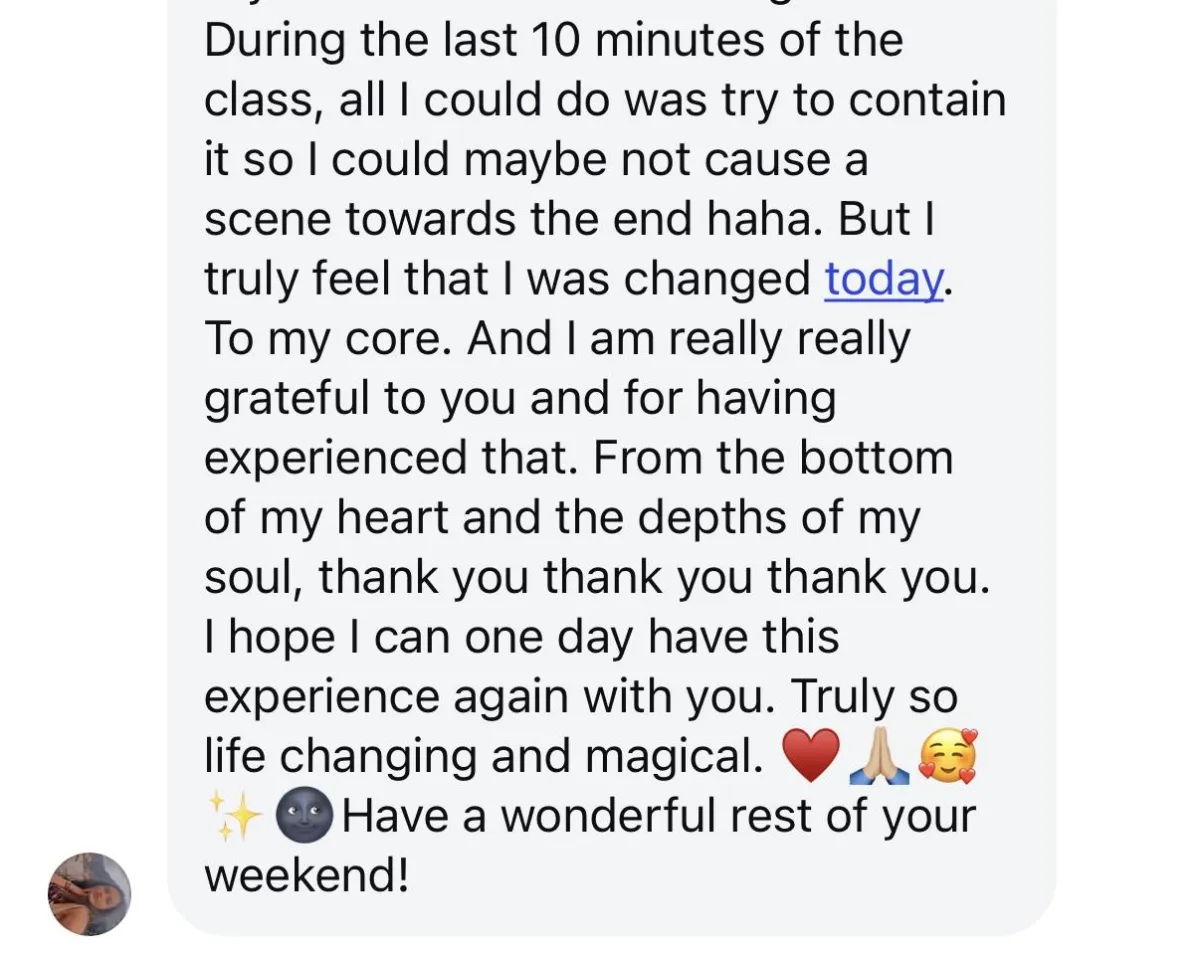
Task: Click the line "grateful to you and for having"
Action: [520, 400]
